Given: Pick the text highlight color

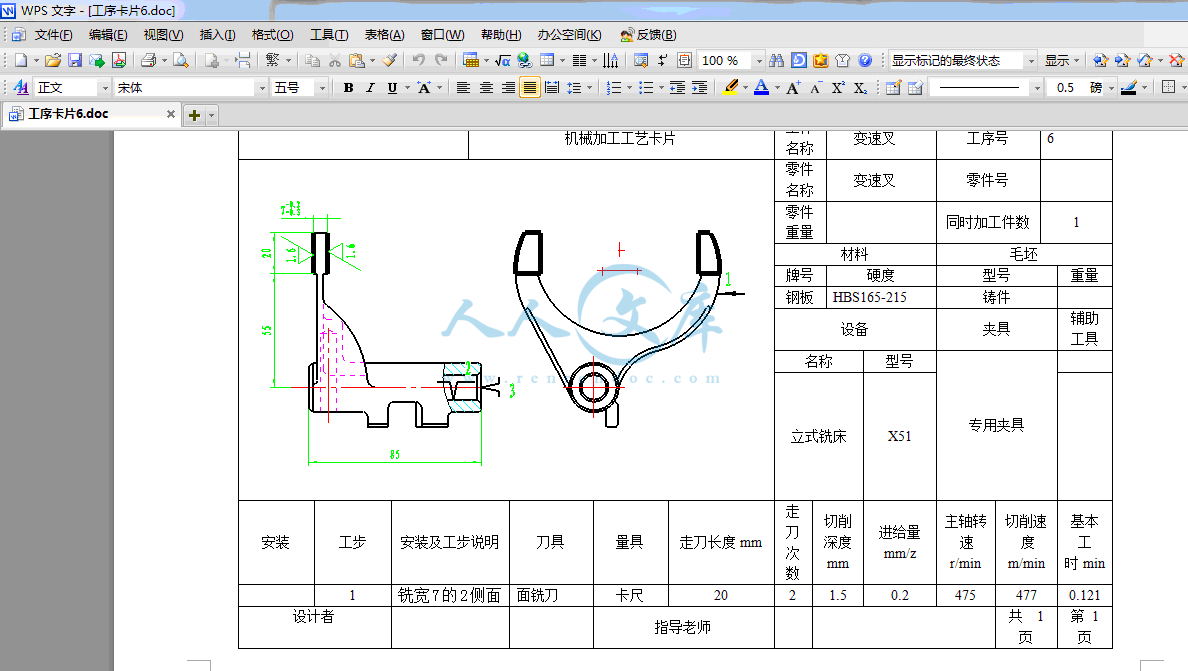Looking at the screenshot, I should click(x=730, y=88).
